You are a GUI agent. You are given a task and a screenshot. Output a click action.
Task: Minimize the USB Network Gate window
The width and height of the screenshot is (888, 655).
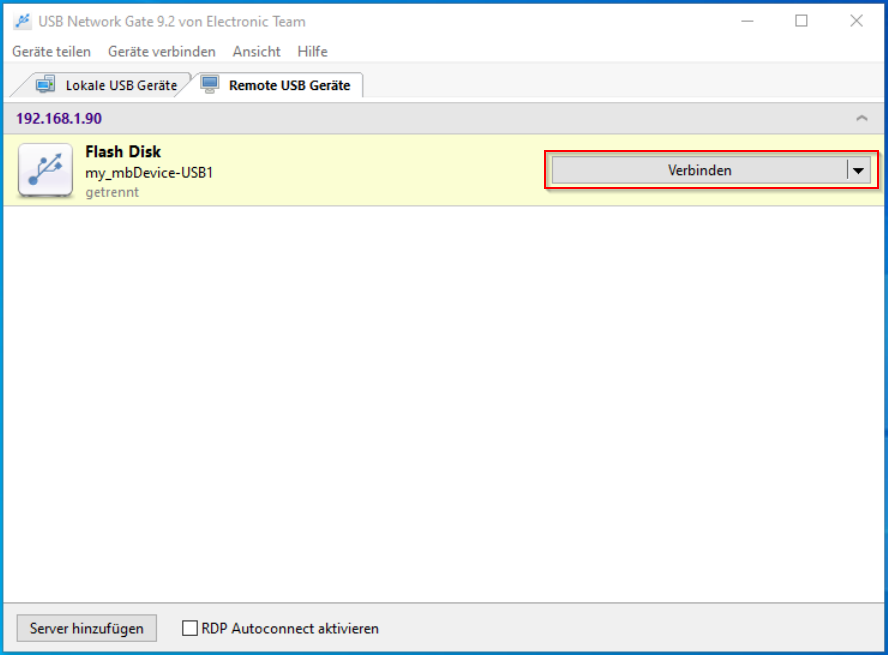(748, 22)
